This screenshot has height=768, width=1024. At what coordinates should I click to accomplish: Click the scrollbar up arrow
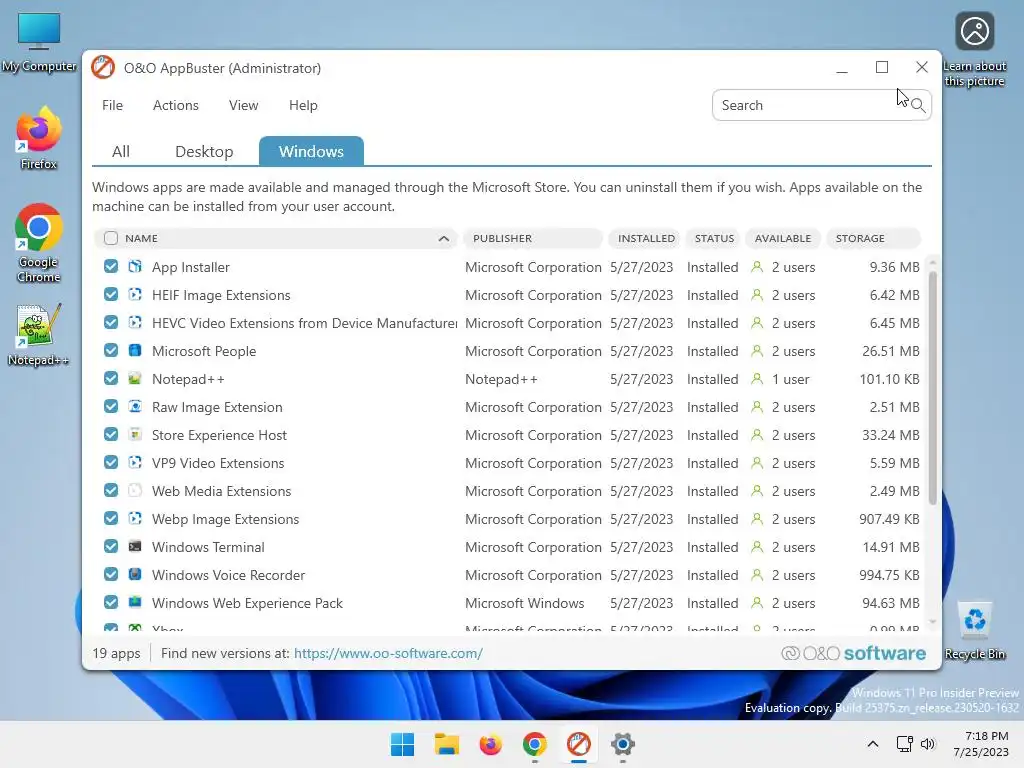(933, 262)
